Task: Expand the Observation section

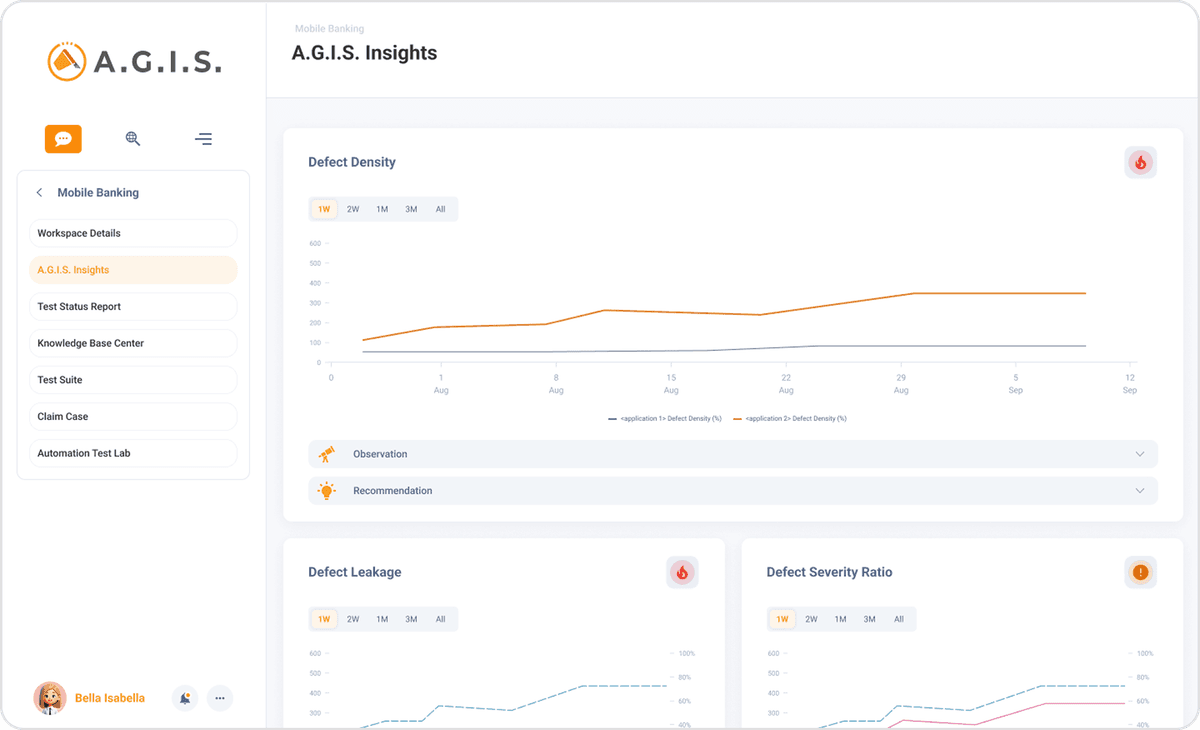Action: [x=1139, y=454]
